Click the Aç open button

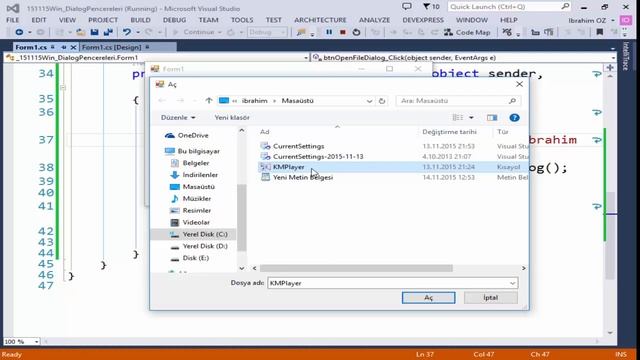pos(429,298)
